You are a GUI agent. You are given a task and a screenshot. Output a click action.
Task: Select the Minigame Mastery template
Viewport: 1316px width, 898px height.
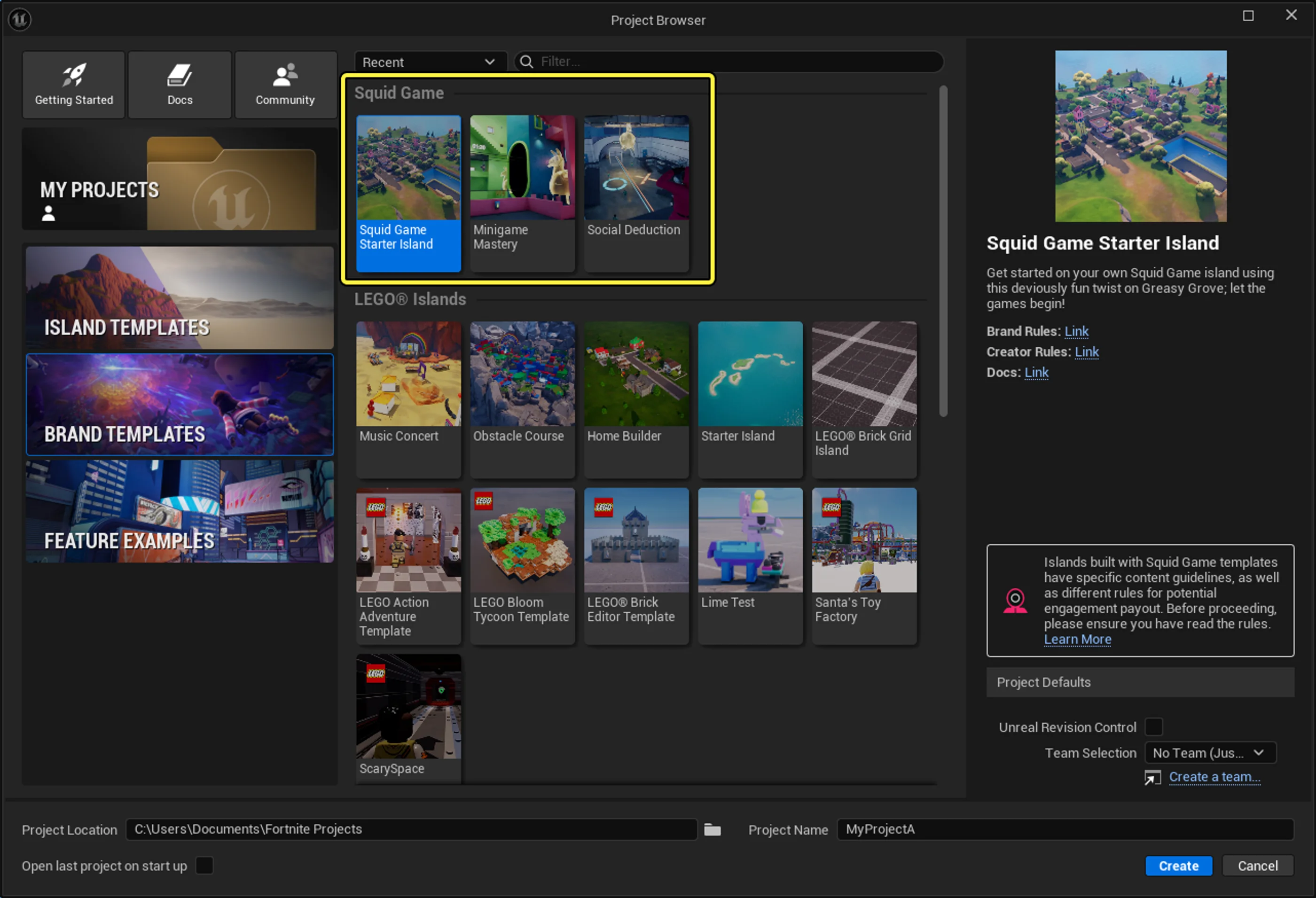click(522, 194)
